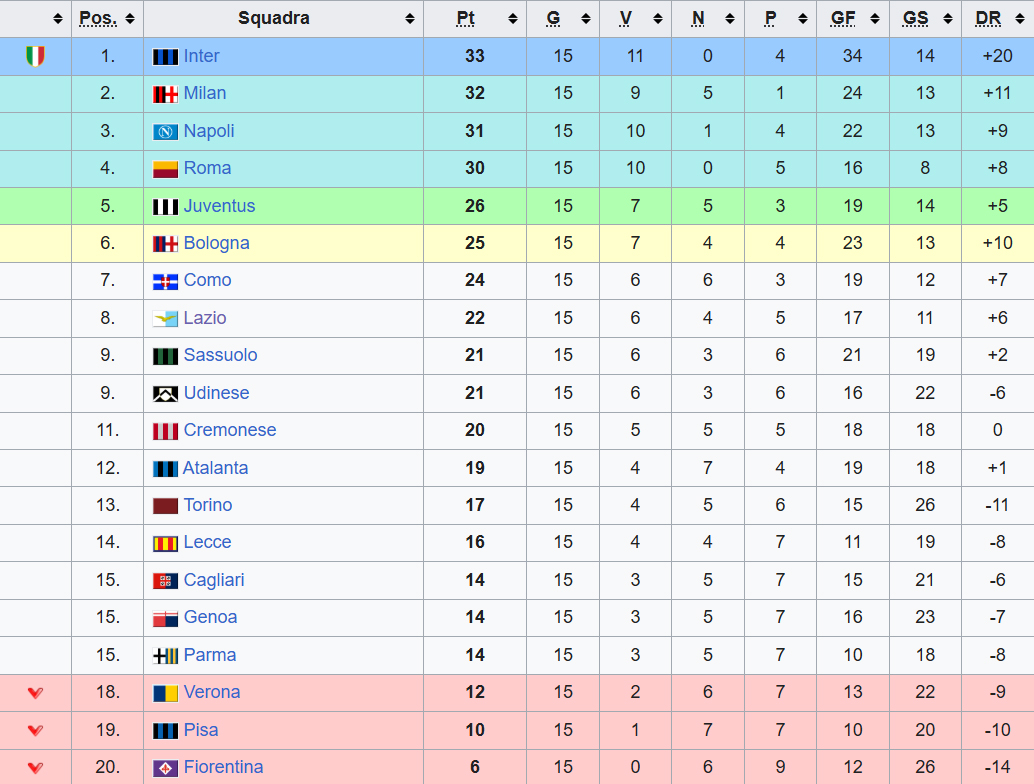Click the Parma club flag icon
Viewport: 1034px width, 784px height.
coord(165,656)
